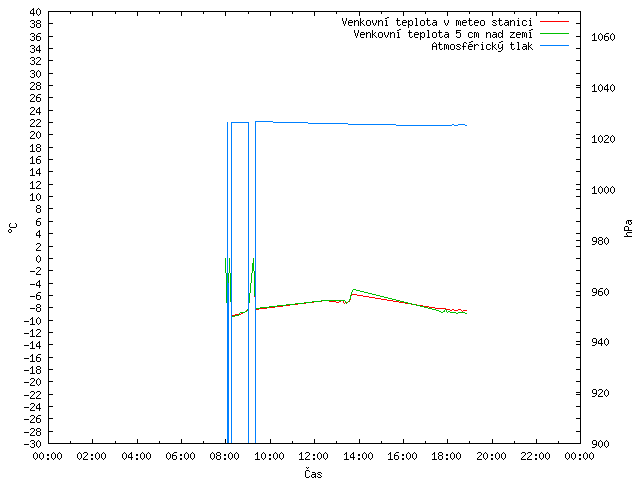640x480 pixels.
Task: Click pressure axis label '1000'
Action: coord(603,190)
